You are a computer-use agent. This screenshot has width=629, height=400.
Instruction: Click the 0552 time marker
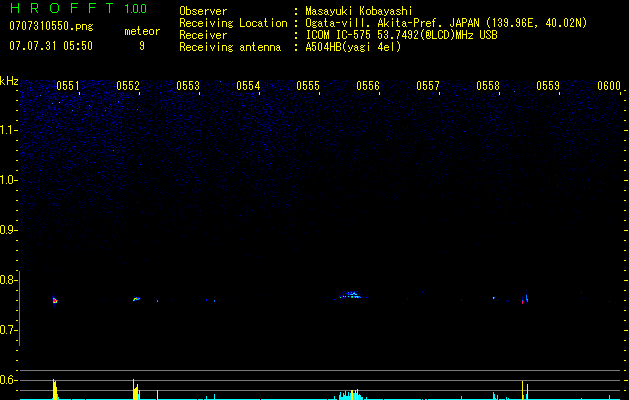pos(128,86)
